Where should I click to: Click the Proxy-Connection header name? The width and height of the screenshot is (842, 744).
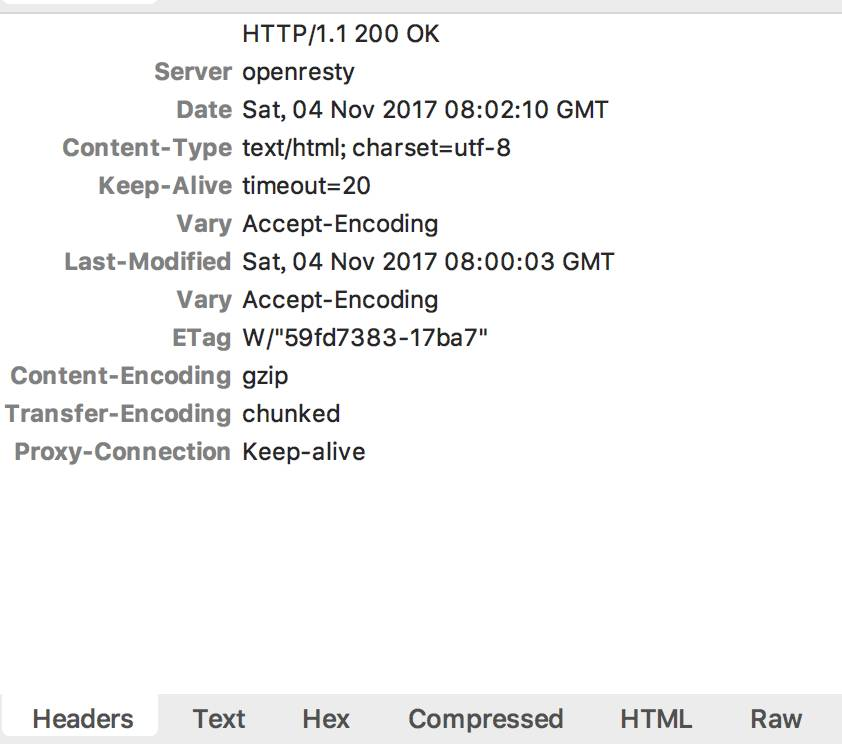123,452
